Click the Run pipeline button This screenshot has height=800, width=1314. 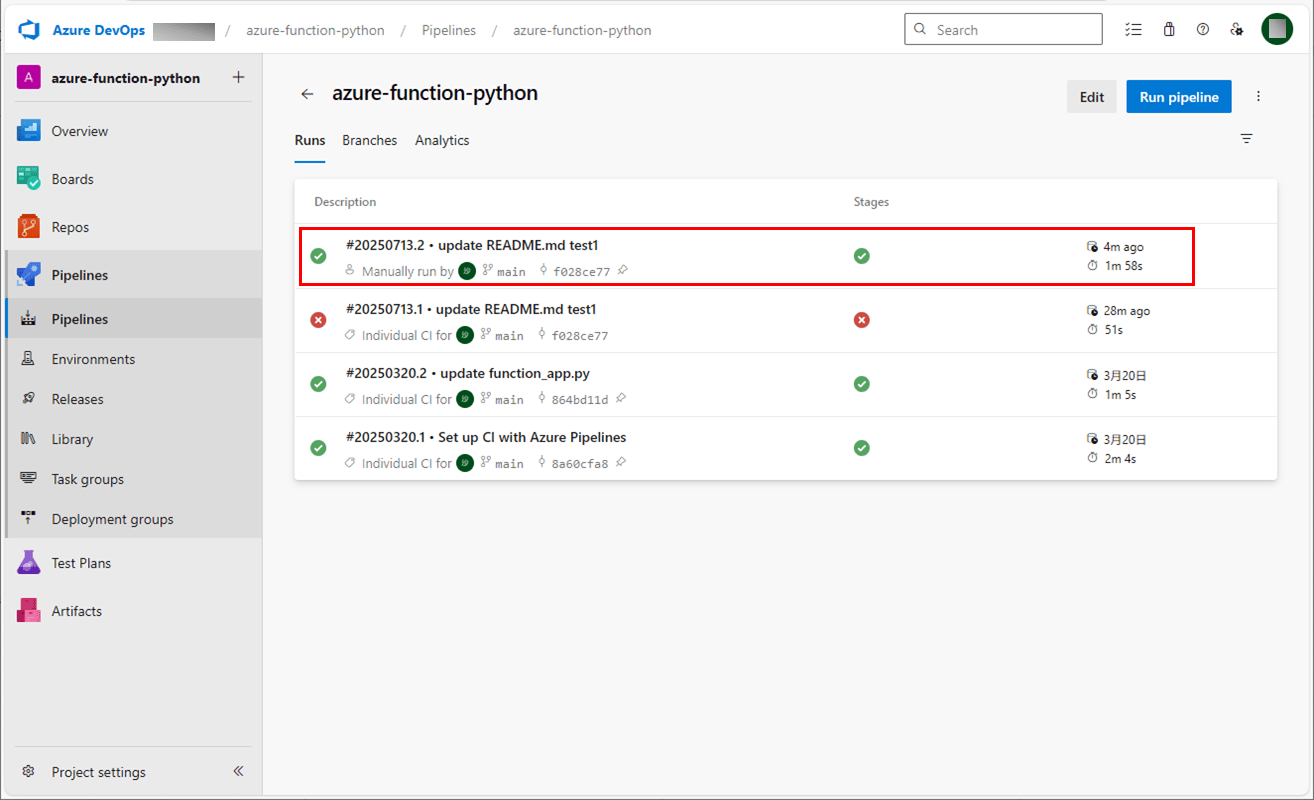coord(1179,97)
